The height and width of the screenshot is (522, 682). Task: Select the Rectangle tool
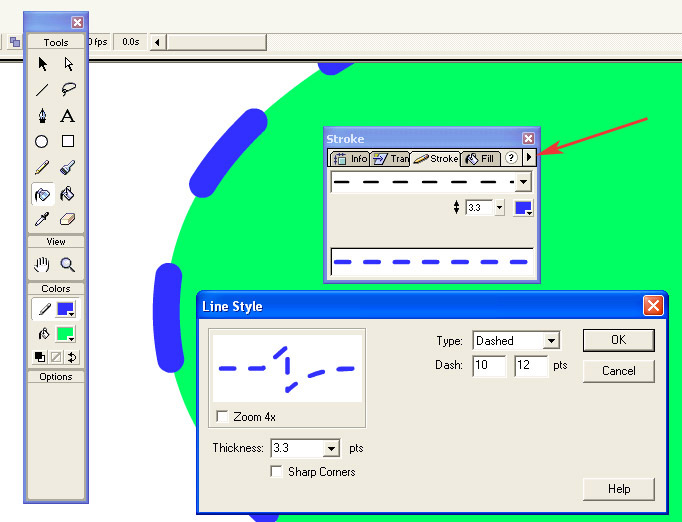pos(68,141)
